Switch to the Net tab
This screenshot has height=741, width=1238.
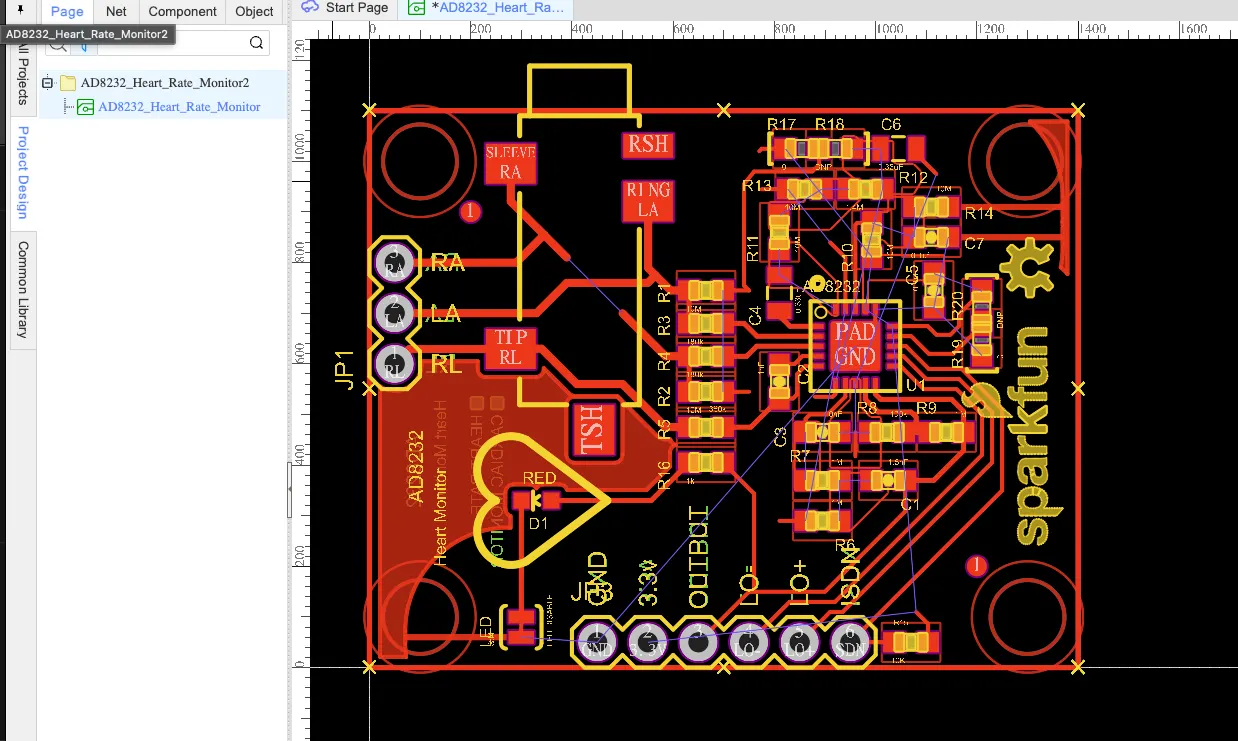(x=116, y=11)
